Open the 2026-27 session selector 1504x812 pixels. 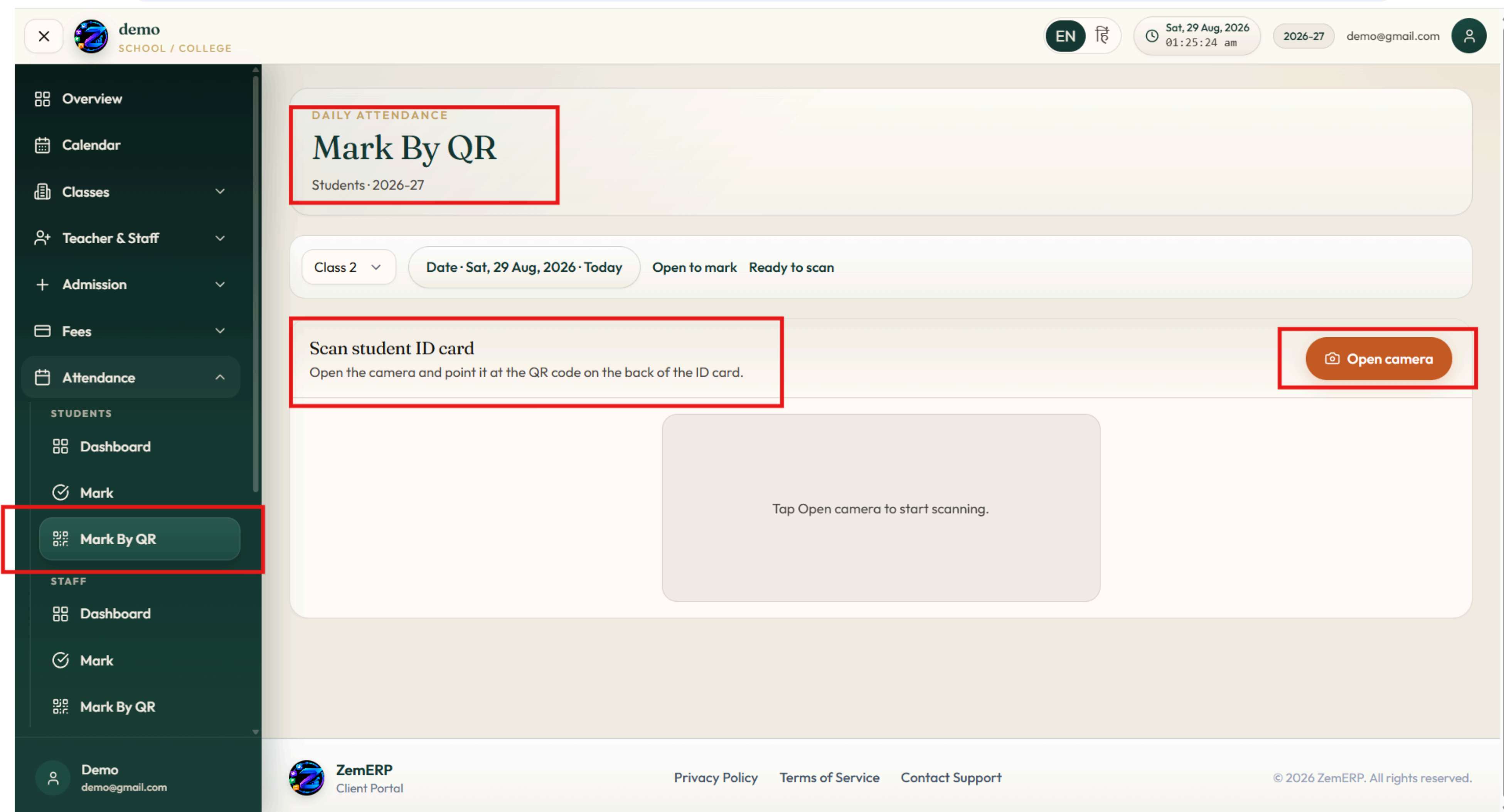(x=1303, y=36)
